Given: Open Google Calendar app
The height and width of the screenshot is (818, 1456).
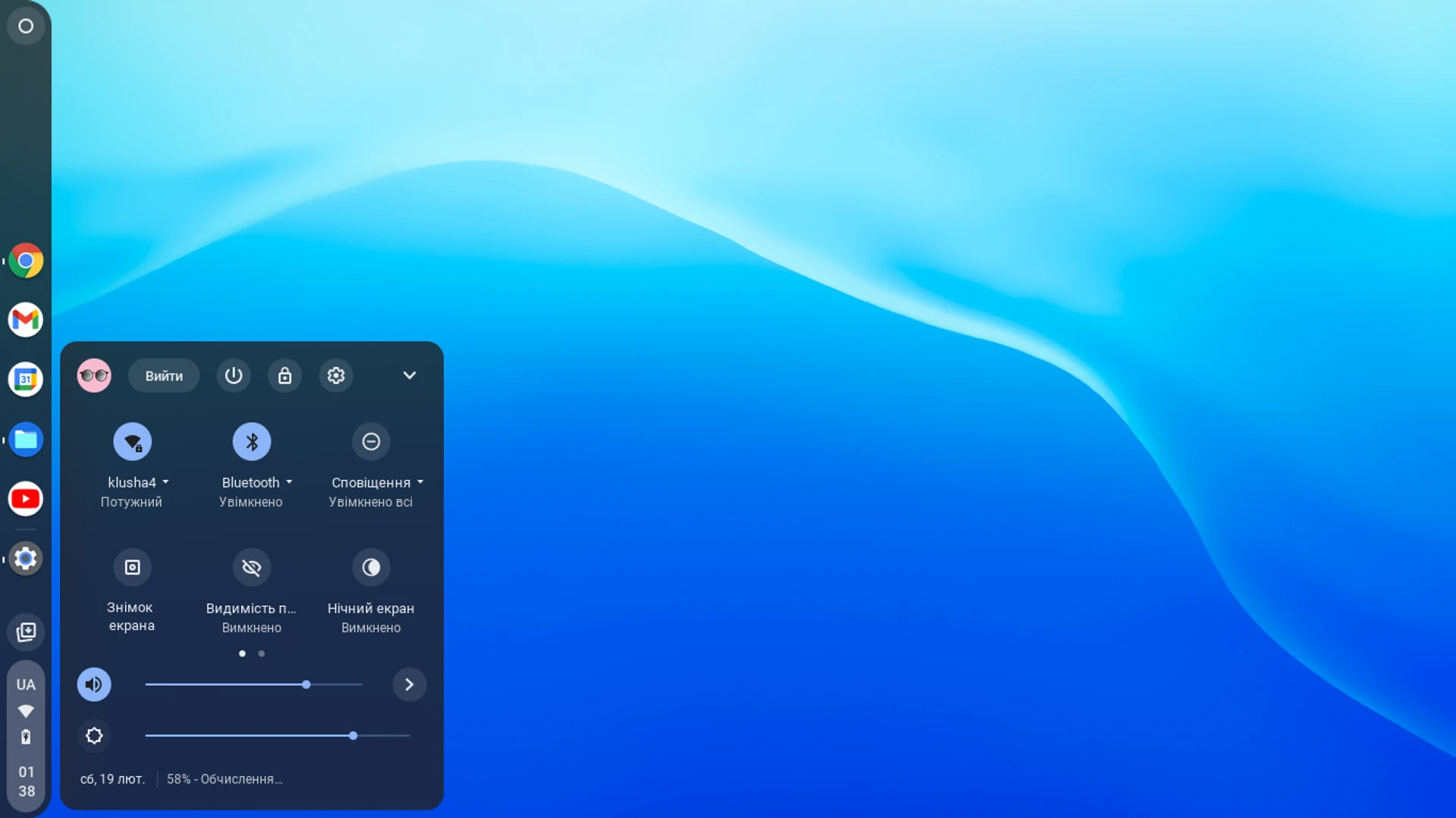Looking at the screenshot, I should click(25, 379).
